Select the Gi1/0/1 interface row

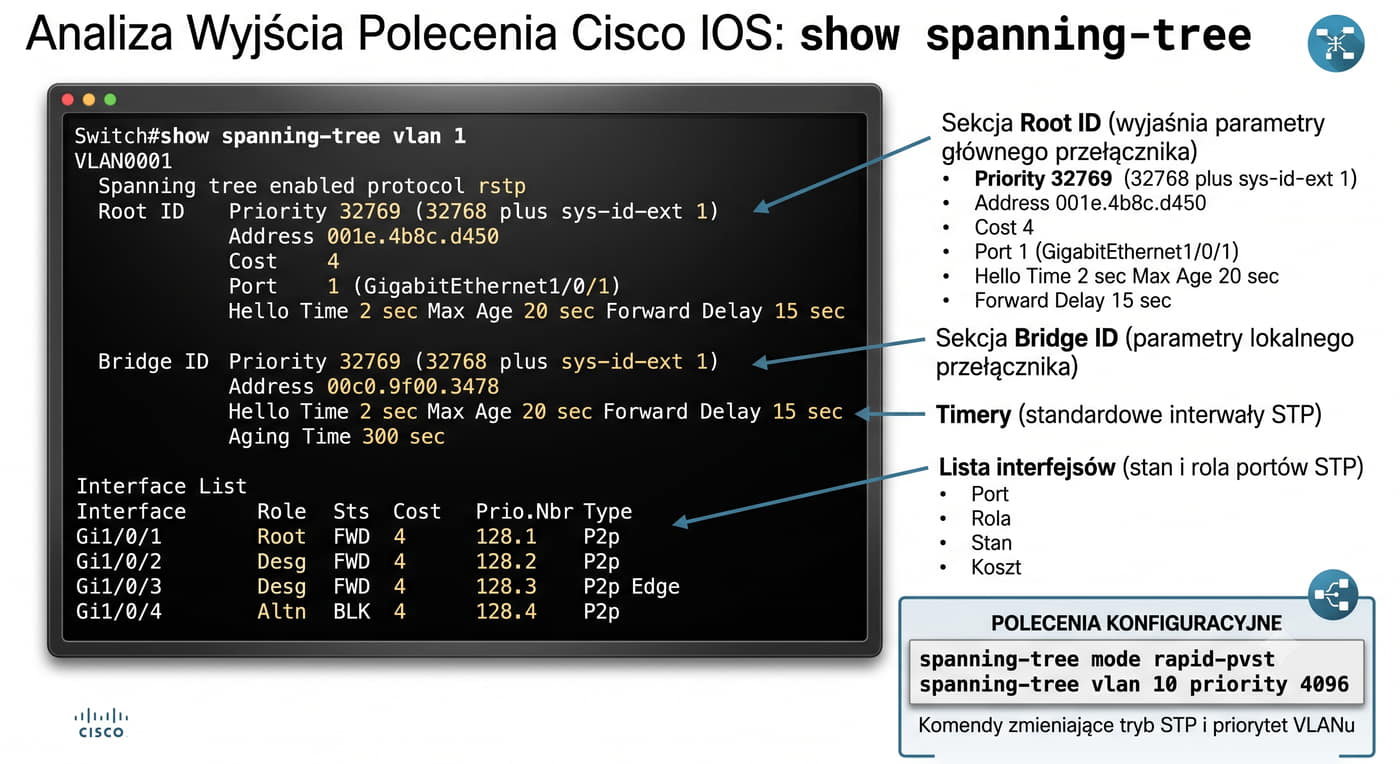coord(348,537)
